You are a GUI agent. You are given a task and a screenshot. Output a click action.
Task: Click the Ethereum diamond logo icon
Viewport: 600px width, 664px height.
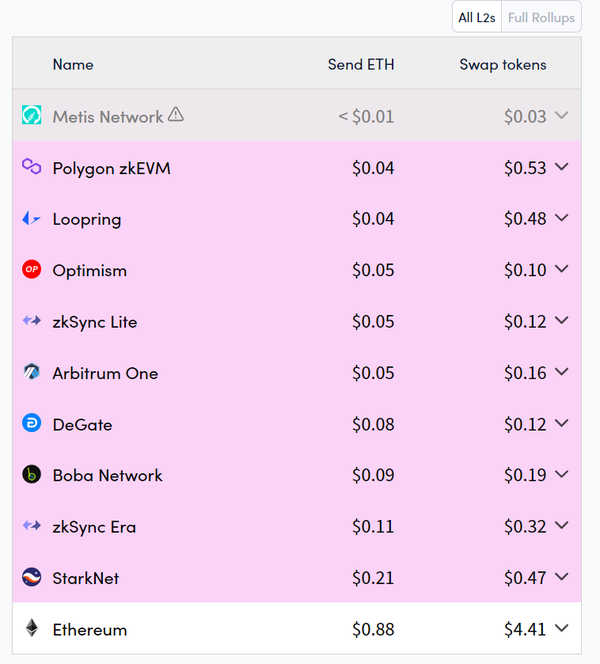point(31,629)
